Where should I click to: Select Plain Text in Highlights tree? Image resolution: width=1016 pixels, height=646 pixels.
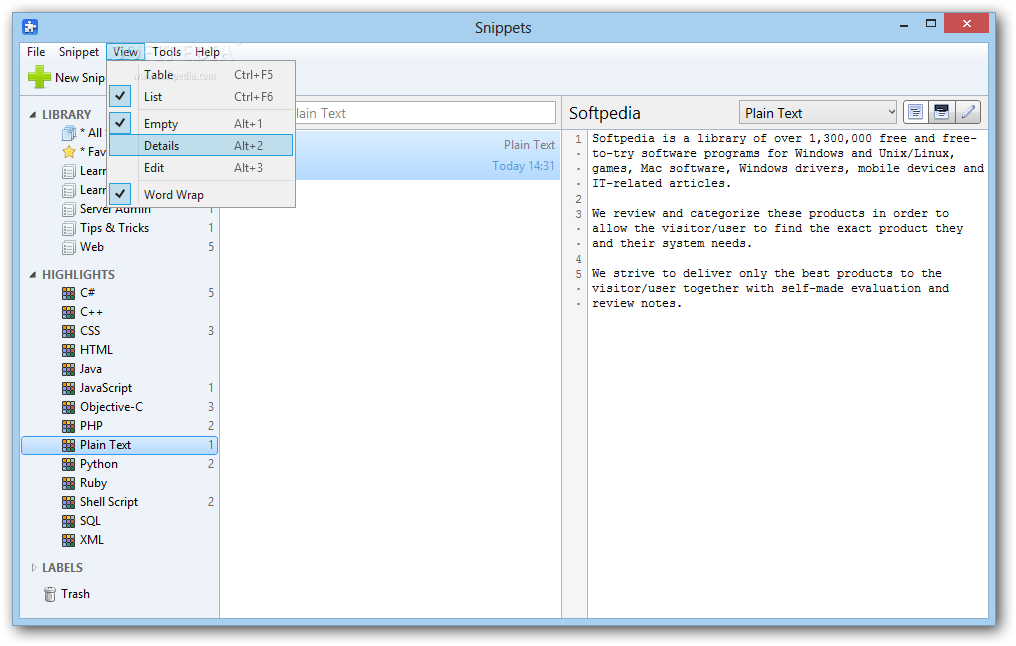point(119,445)
